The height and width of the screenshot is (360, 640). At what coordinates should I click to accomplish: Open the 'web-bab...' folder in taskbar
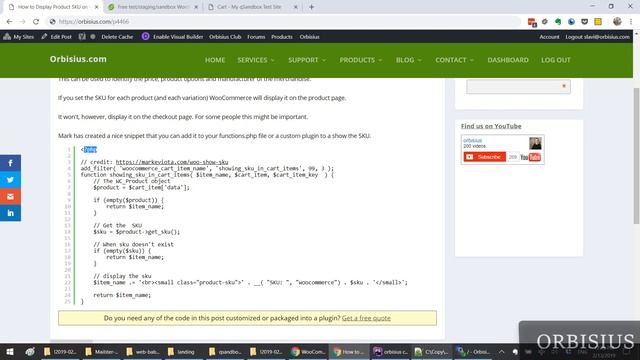pyautogui.click(x=142, y=351)
